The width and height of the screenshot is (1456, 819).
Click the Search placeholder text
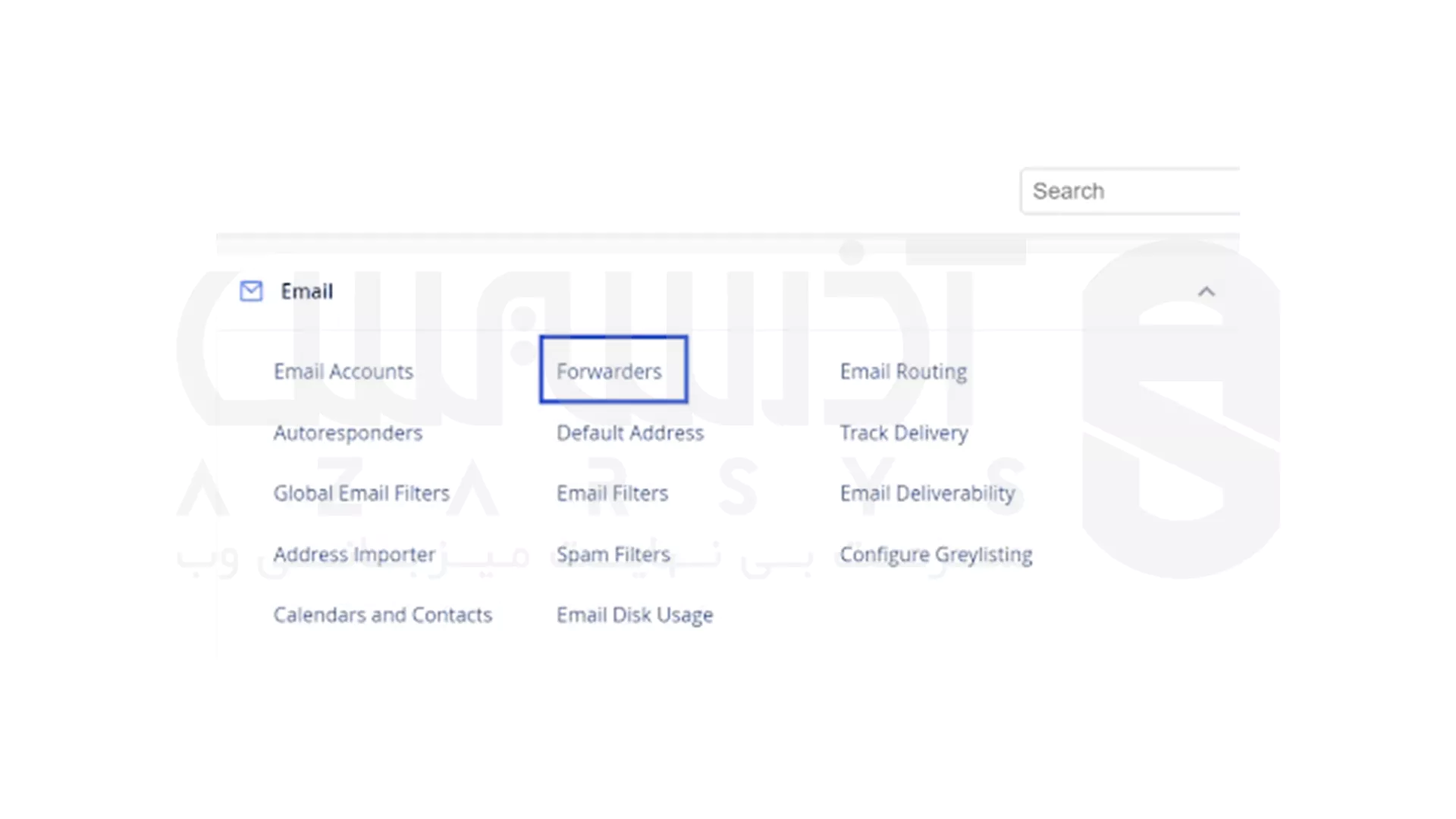pyautogui.click(x=1068, y=191)
